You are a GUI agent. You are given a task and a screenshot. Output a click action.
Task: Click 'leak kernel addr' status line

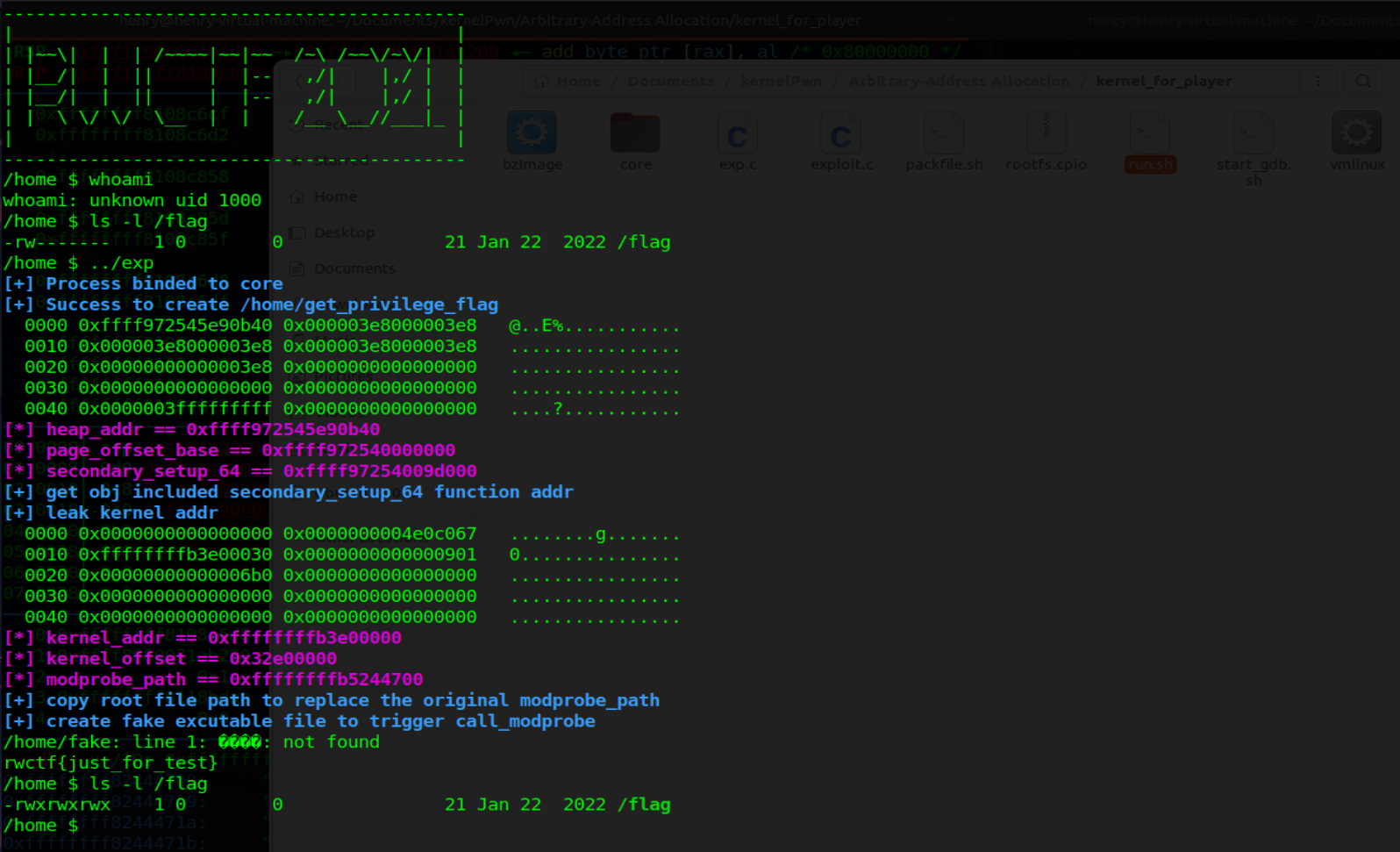pyautogui.click(x=111, y=512)
